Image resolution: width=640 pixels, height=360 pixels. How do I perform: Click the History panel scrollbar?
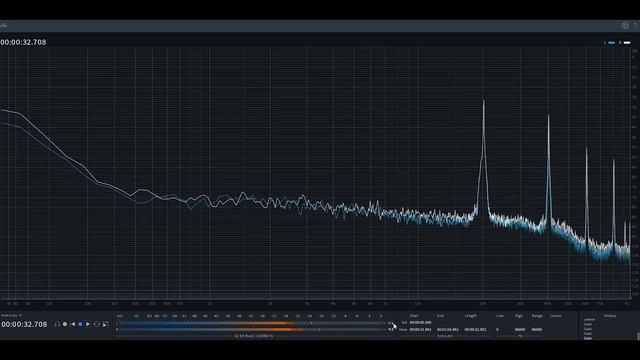pos(638,336)
